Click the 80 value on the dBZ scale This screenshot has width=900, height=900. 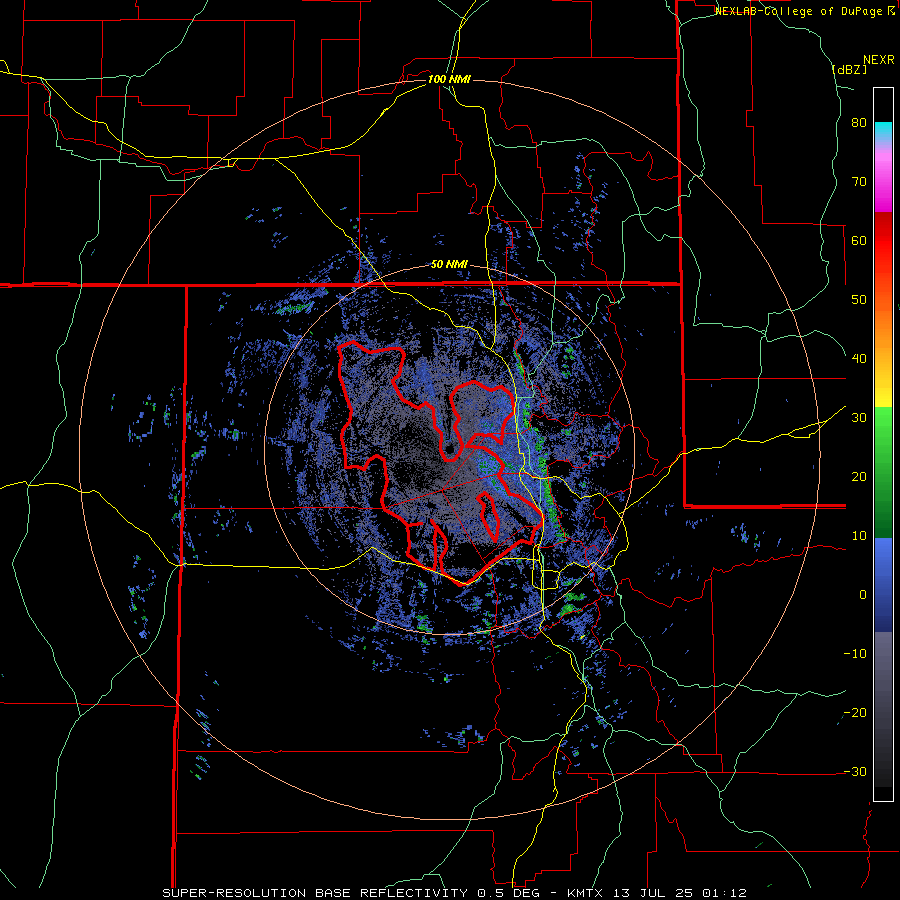pyautogui.click(x=859, y=123)
